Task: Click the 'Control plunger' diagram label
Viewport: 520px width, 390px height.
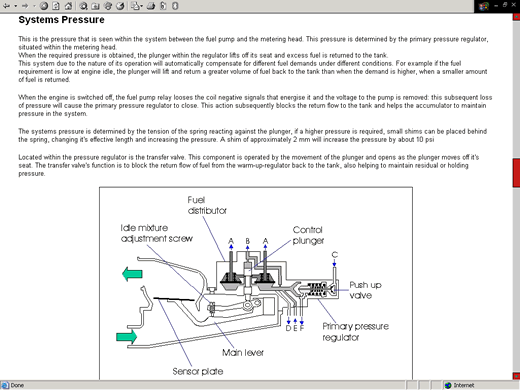Action: pos(308,235)
